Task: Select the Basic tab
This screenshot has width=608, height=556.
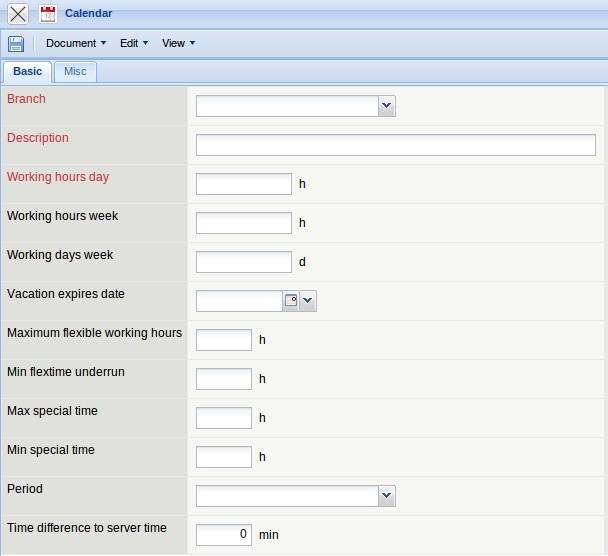Action: pyautogui.click(x=28, y=72)
